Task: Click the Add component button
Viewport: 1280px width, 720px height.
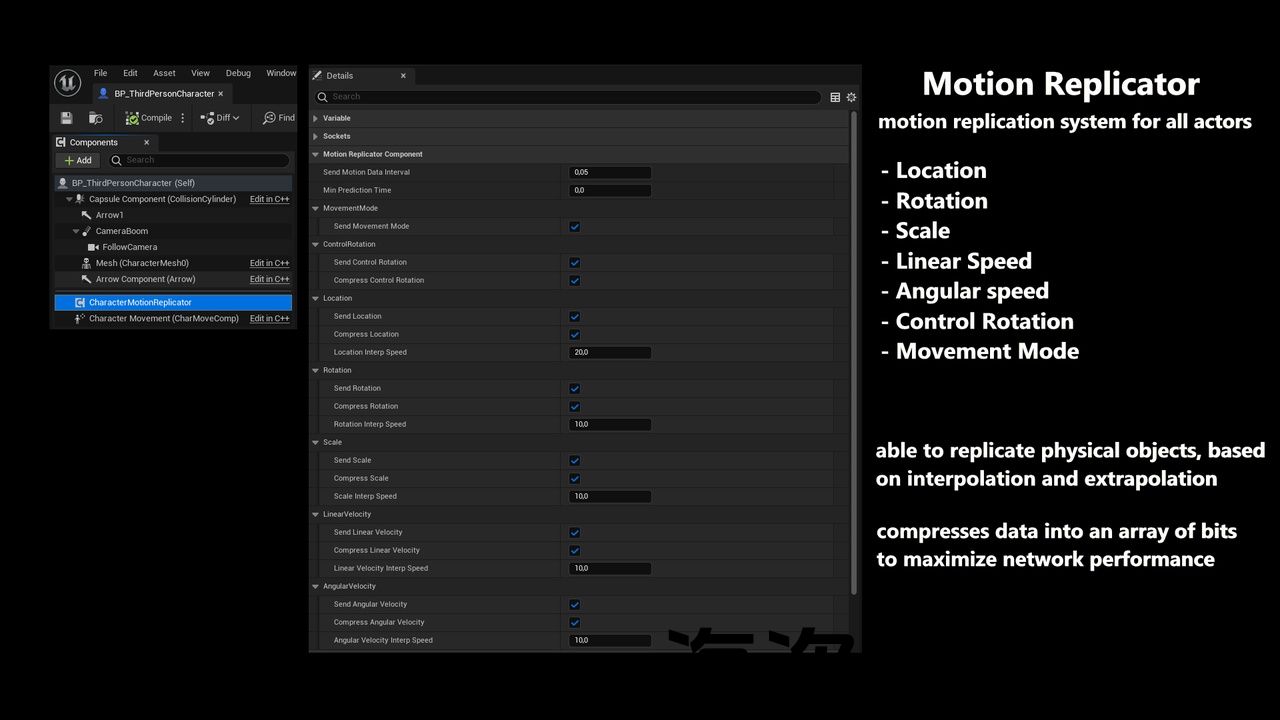Action: [x=77, y=160]
